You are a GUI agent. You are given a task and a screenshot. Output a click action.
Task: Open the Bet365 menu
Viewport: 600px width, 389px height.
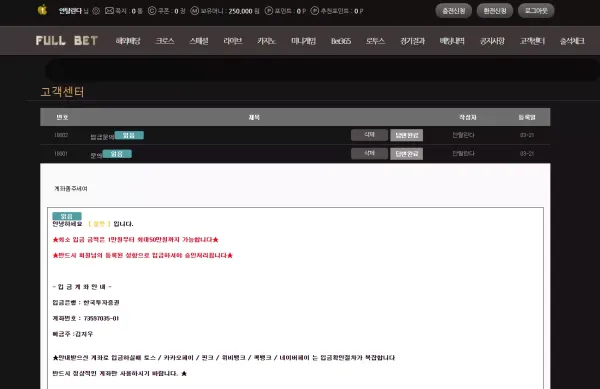(x=341, y=41)
